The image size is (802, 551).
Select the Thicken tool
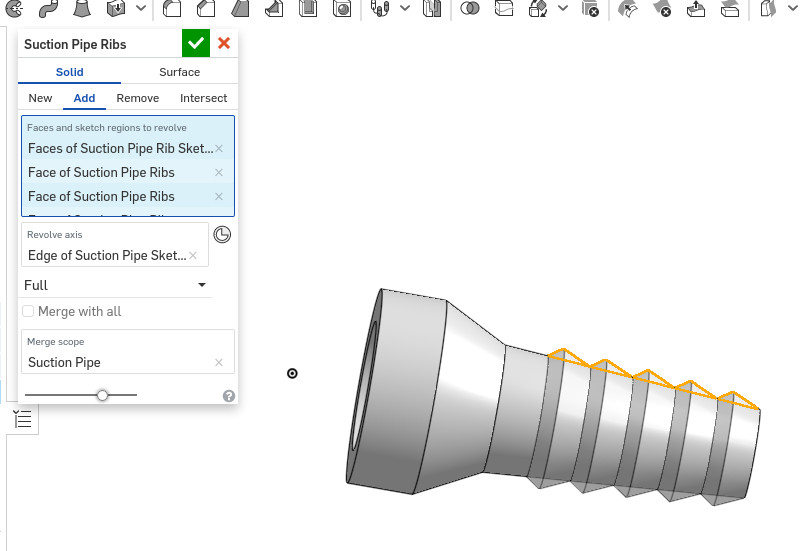pos(116,8)
